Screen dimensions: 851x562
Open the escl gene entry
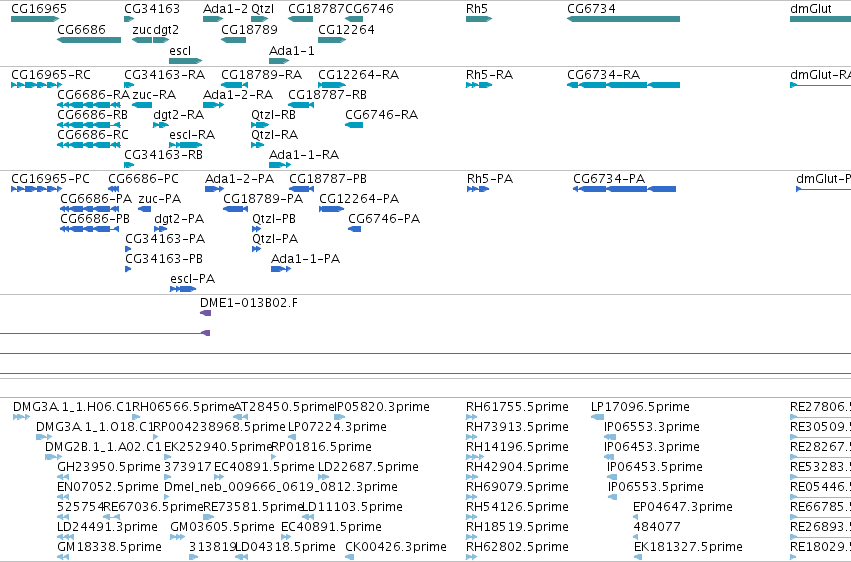180,51
